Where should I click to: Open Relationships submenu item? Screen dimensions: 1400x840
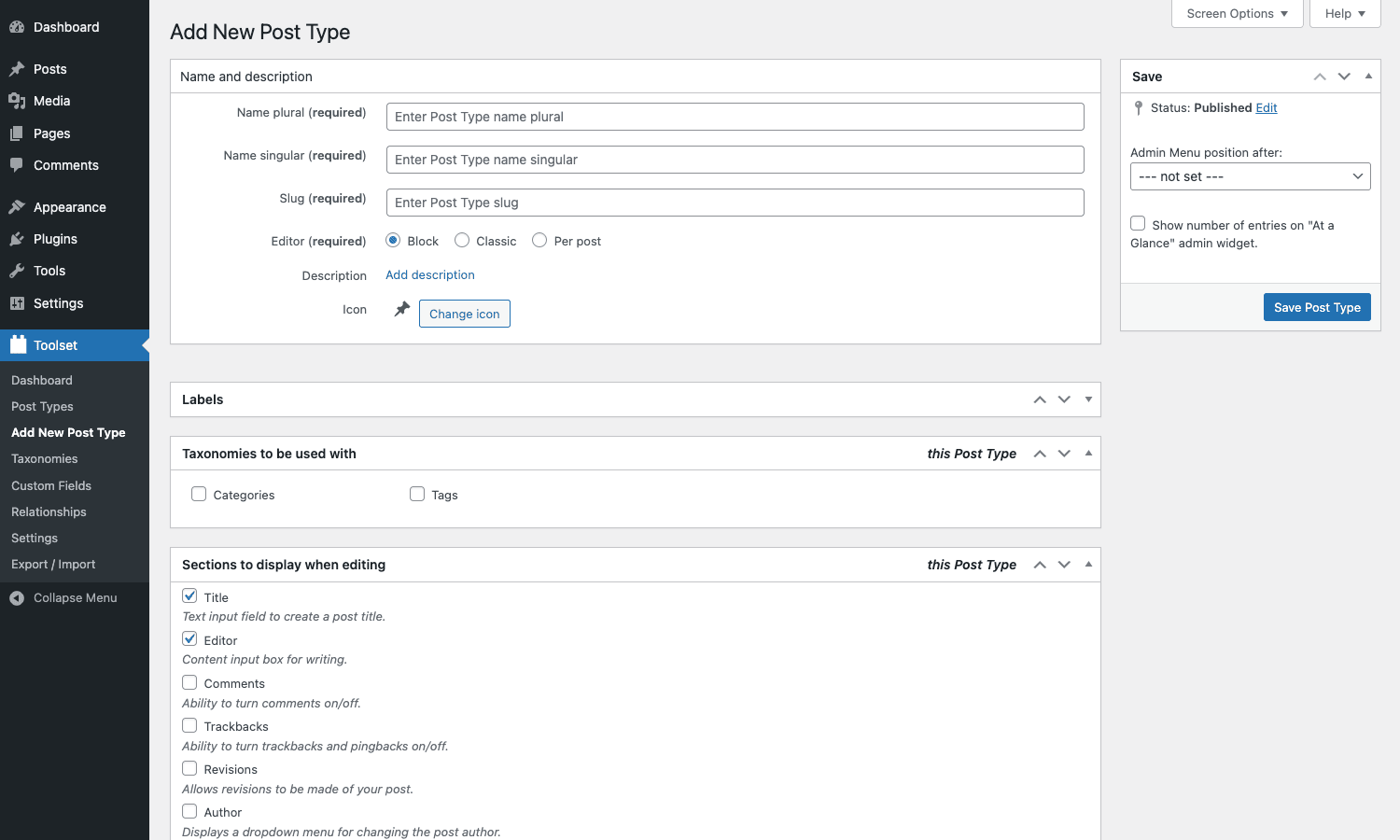click(49, 511)
